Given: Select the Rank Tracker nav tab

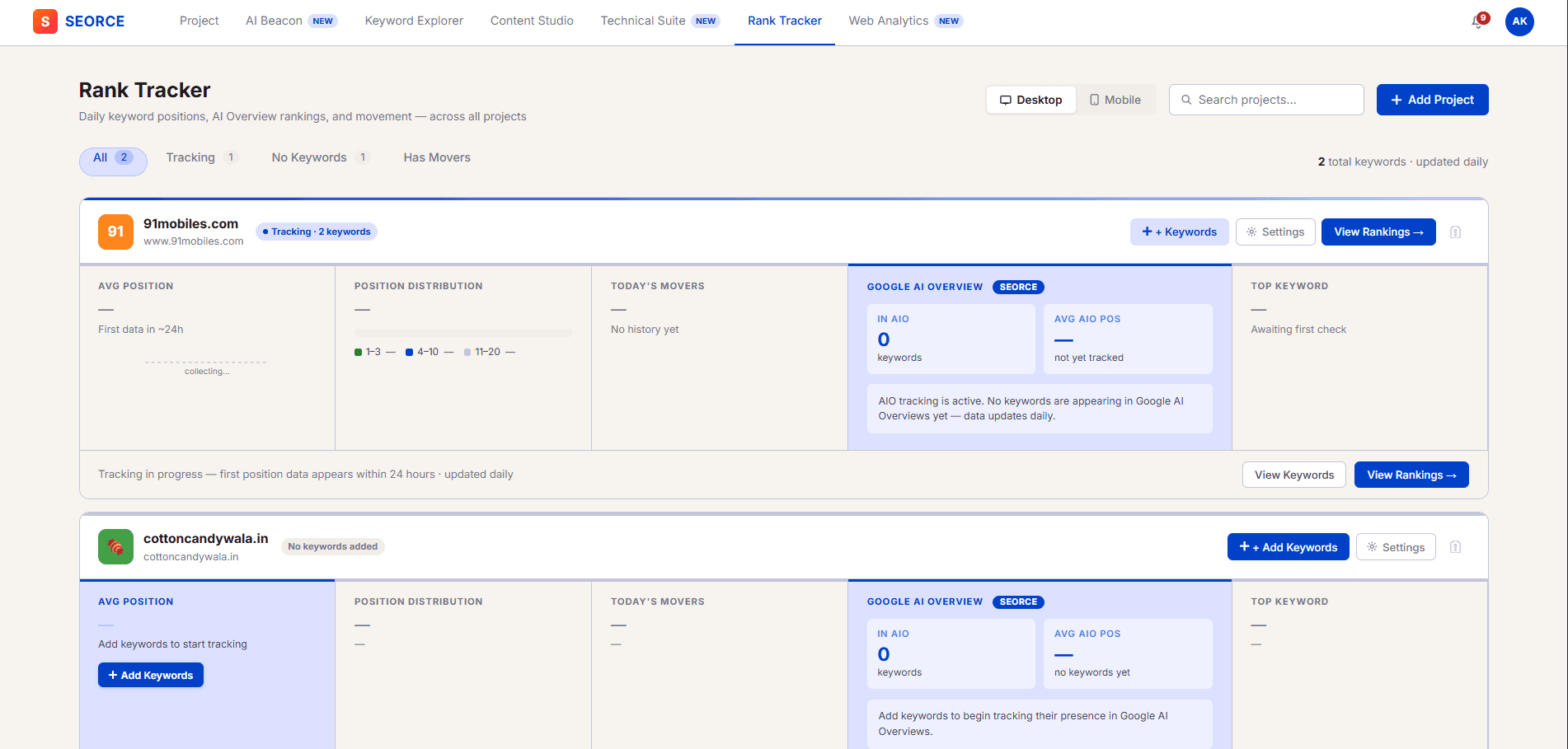Looking at the screenshot, I should tap(785, 21).
